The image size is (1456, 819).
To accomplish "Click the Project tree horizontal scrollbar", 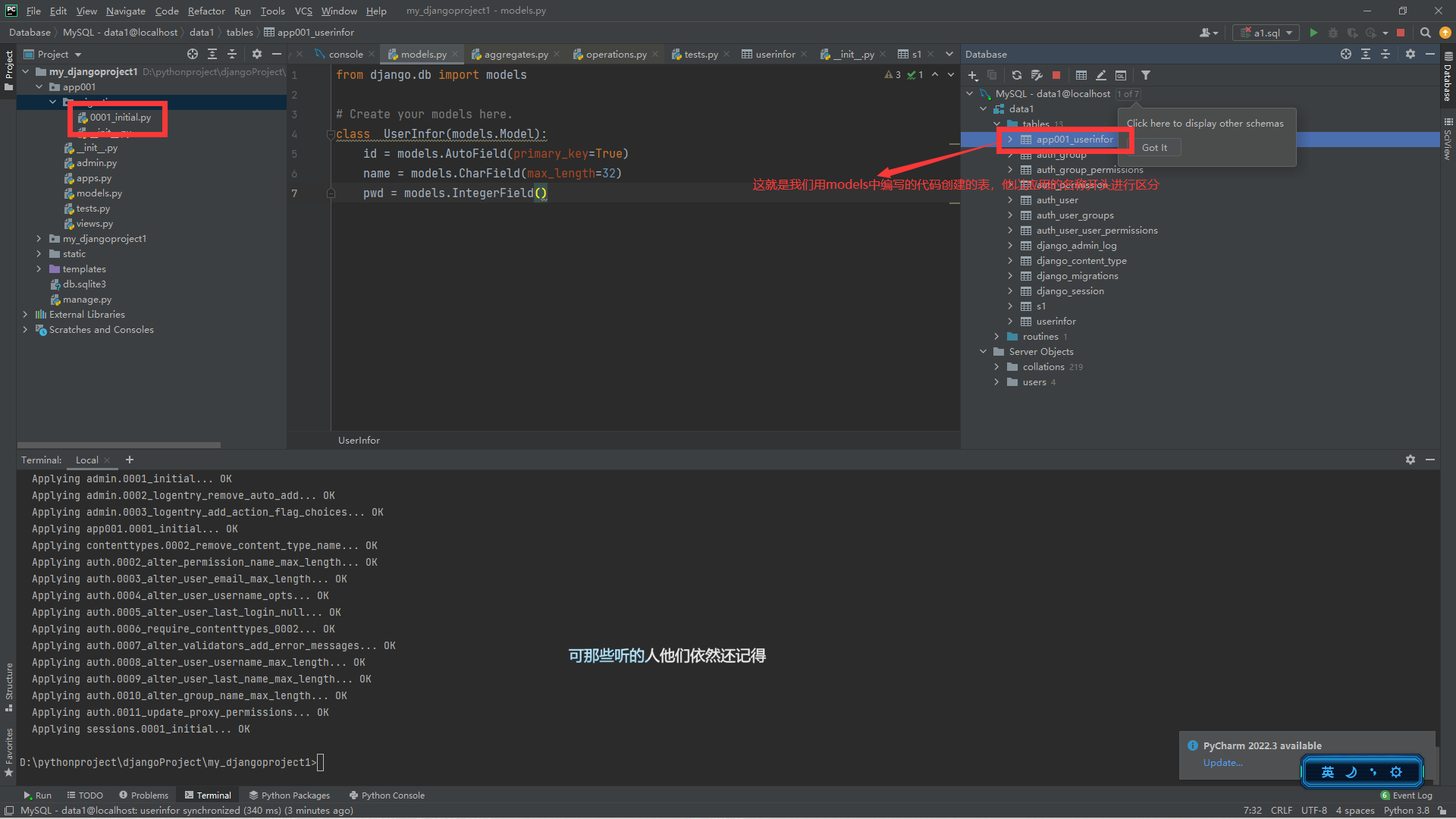I will pyautogui.click(x=119, y=445).
